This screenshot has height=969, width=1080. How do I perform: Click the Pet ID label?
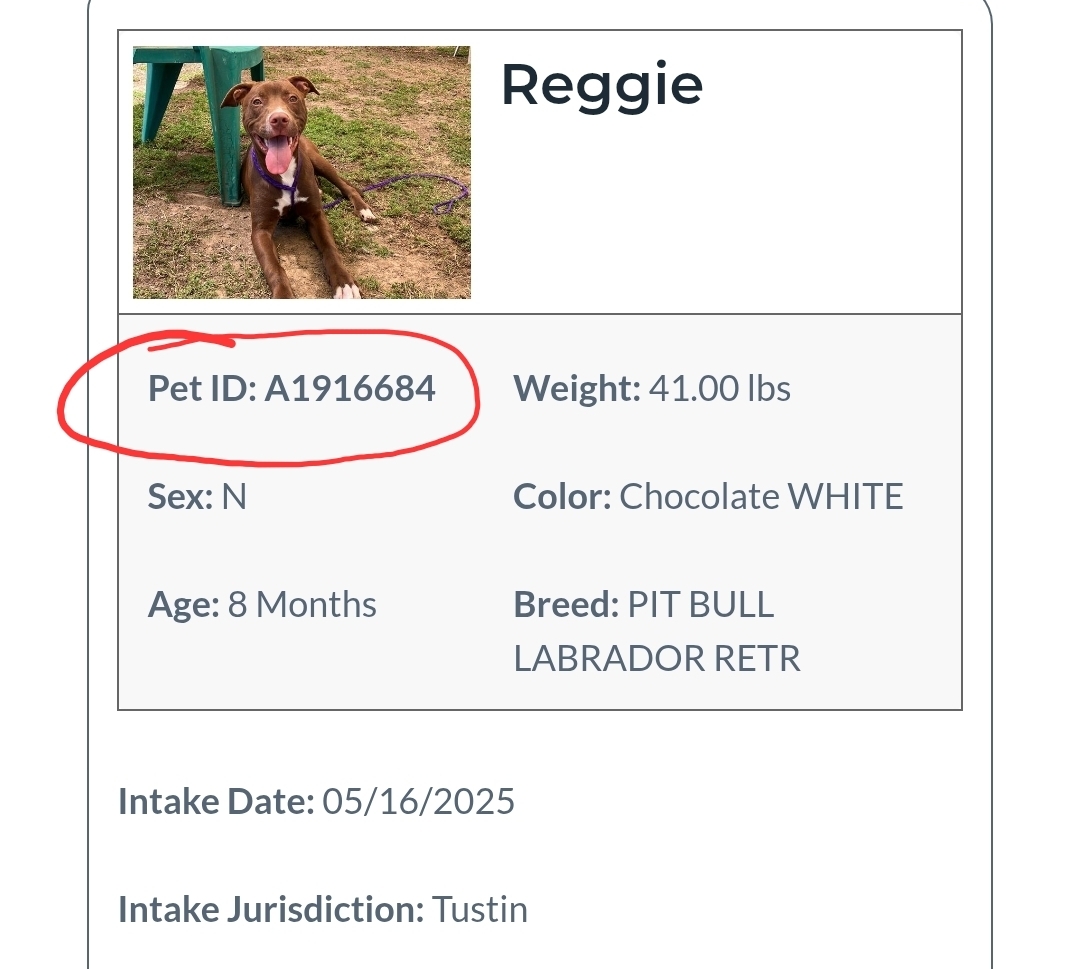(x=202, y=388)
